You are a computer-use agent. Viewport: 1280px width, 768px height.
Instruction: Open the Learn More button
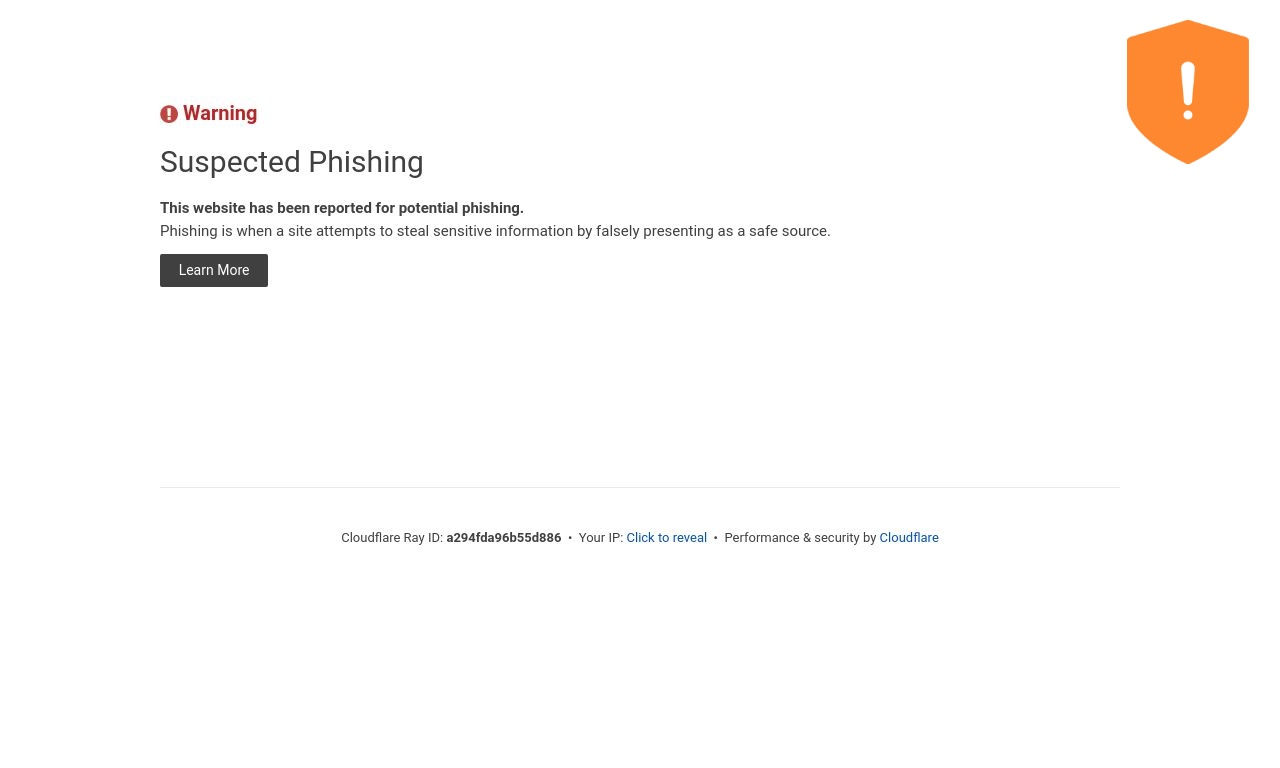pos(214,270)
